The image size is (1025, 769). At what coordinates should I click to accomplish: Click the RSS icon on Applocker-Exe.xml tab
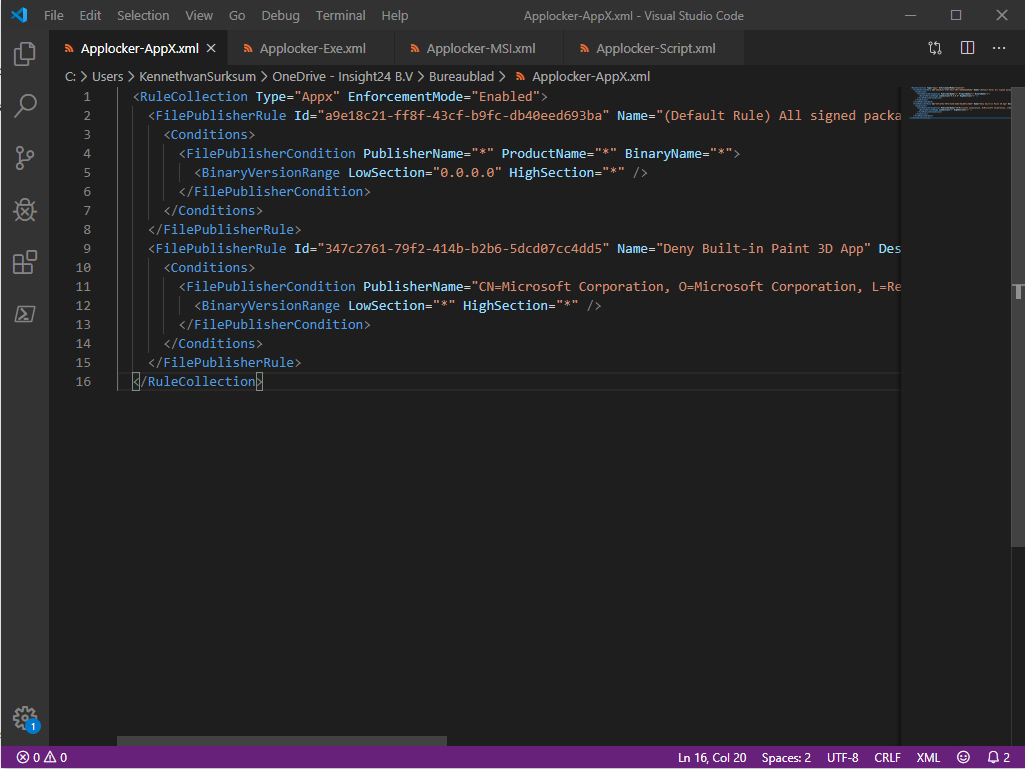point(248,48)
